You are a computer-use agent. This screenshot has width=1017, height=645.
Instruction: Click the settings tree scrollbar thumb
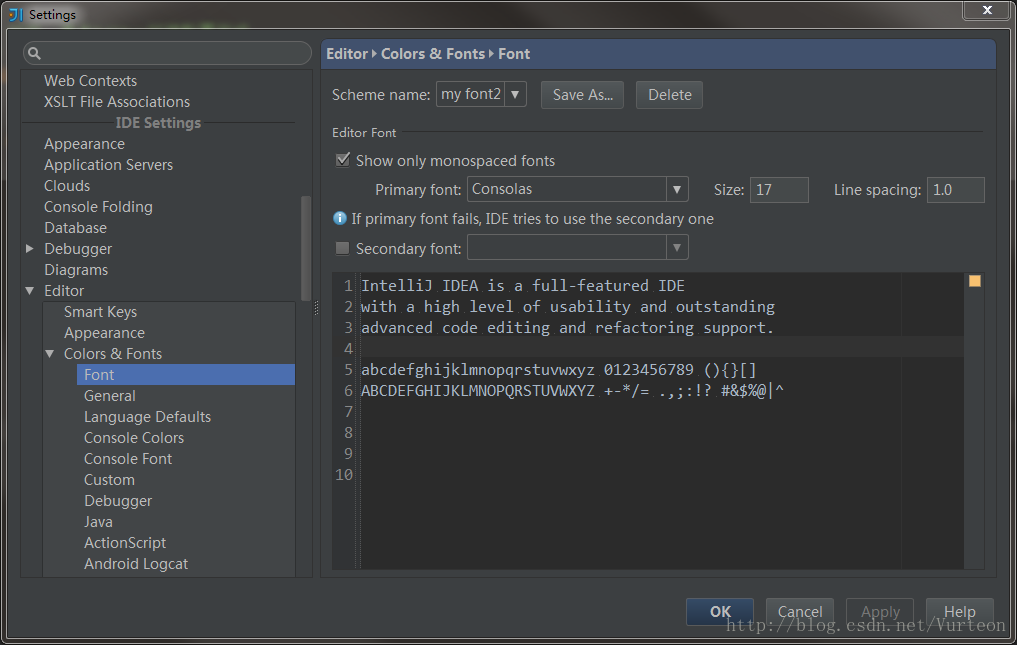306,248
